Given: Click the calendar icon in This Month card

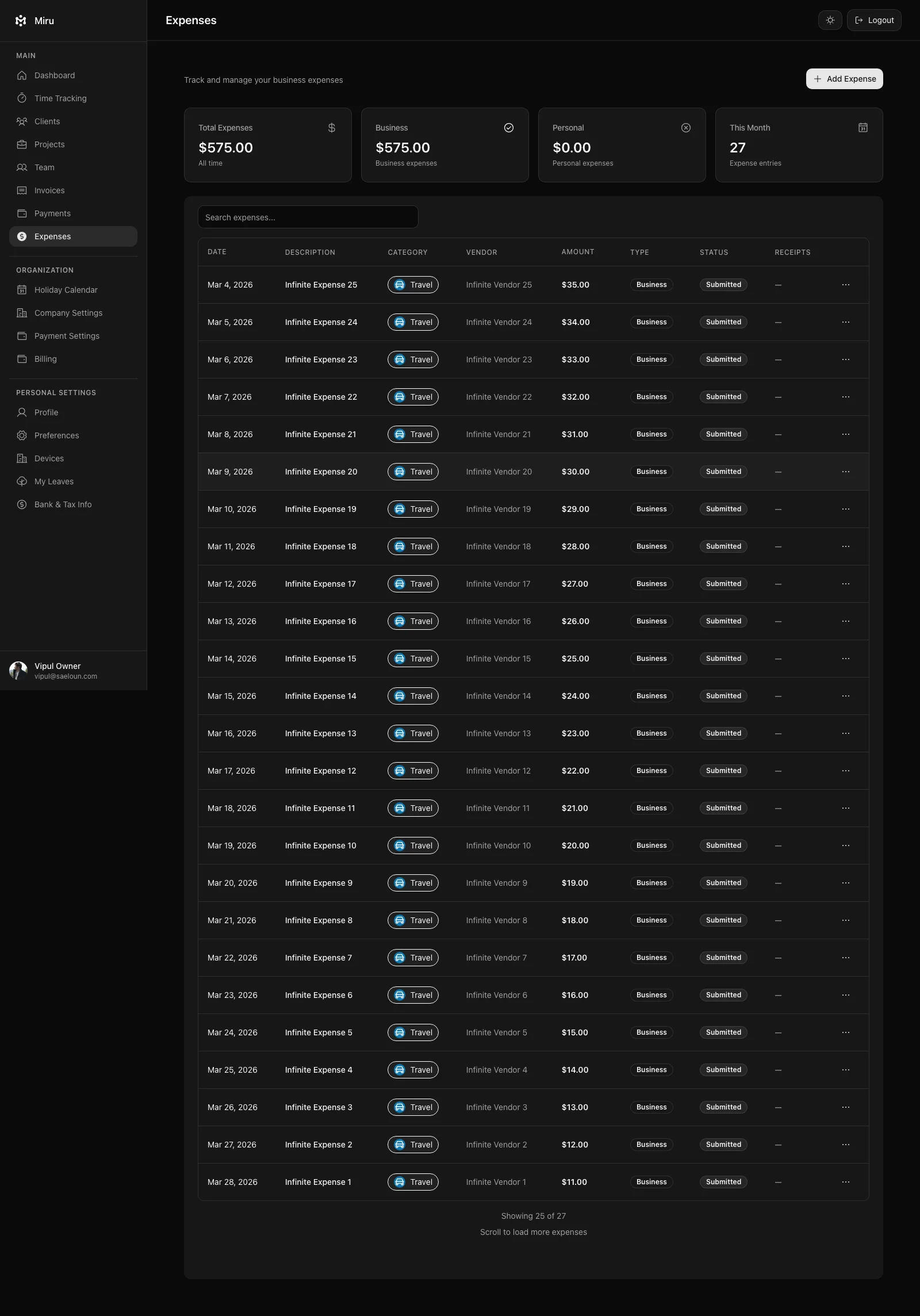Looking at the screenshot, I should (x=862, y=128).
